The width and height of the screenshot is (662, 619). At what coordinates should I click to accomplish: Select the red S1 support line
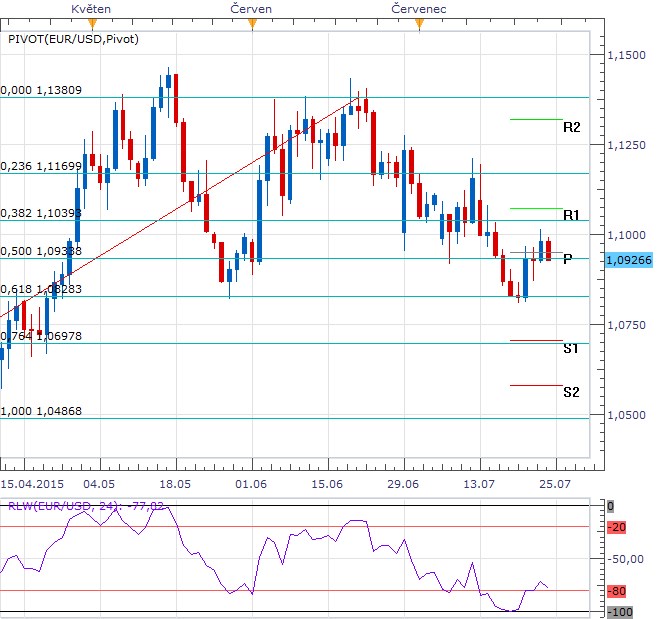[536, 340]
